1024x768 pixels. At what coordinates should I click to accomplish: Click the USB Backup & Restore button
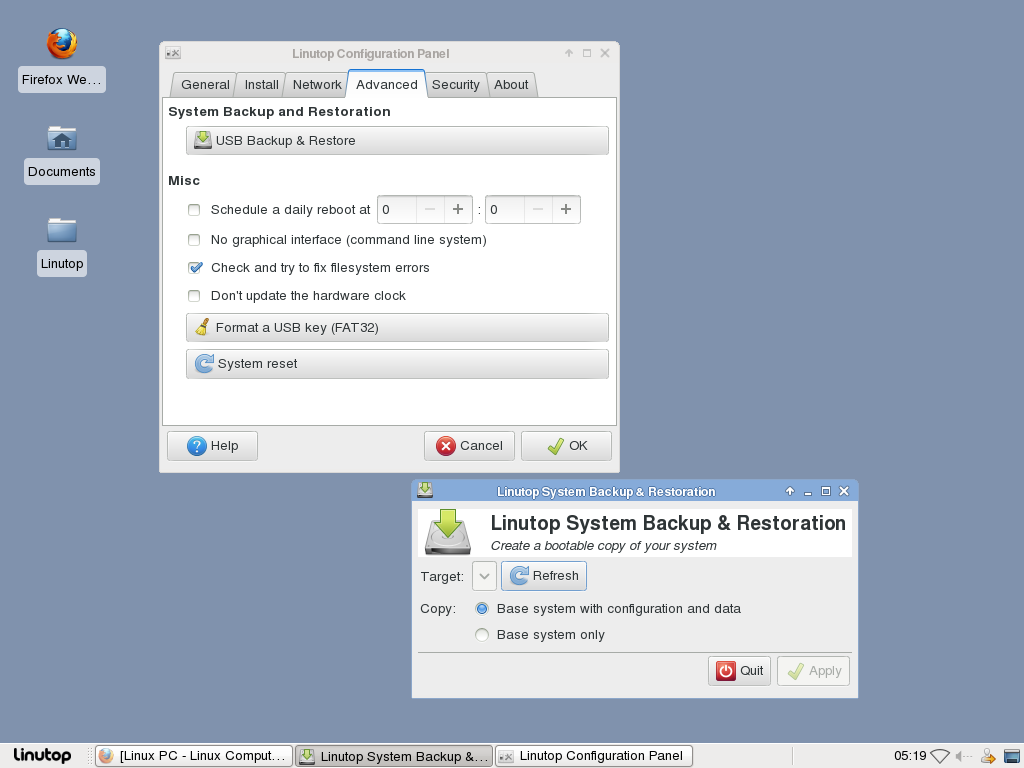[x=397, y=140]
